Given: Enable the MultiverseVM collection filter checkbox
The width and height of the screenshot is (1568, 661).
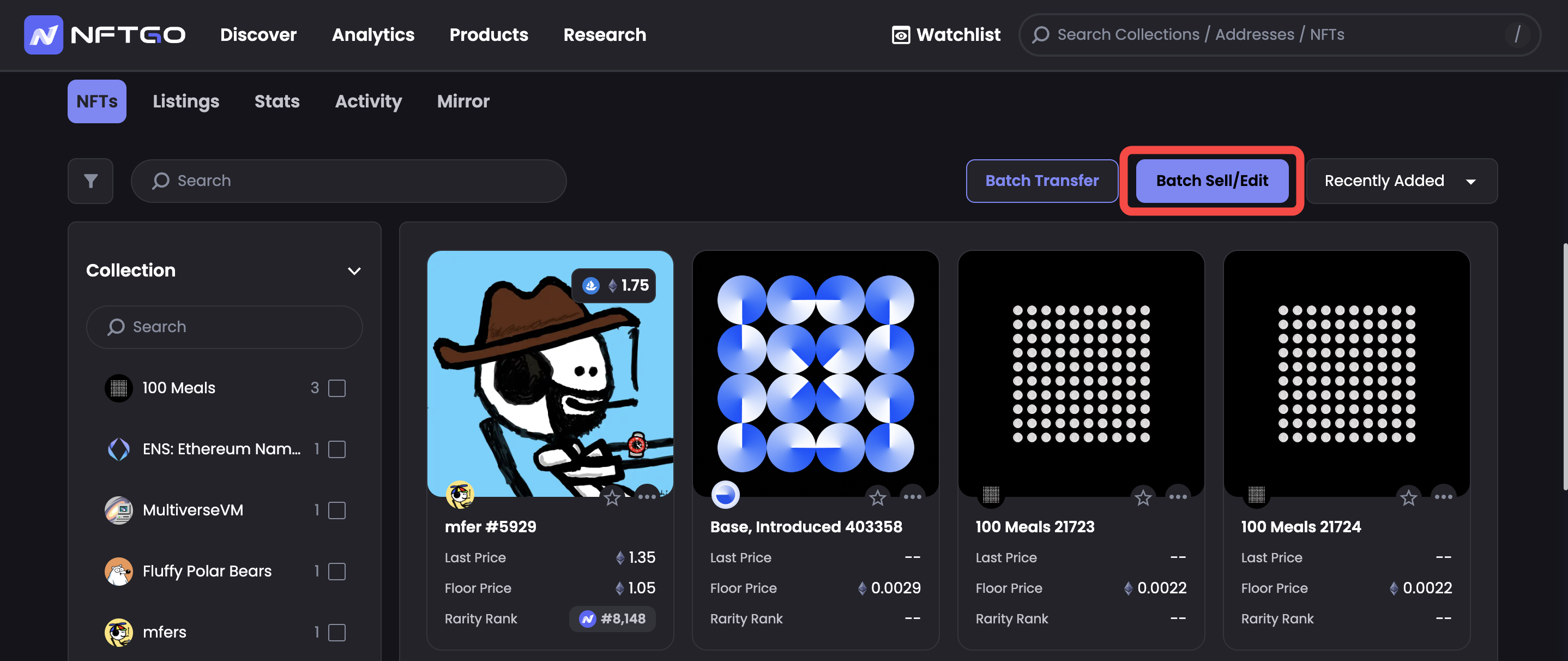Looking at the screenshot, I should tap(336, 510).
